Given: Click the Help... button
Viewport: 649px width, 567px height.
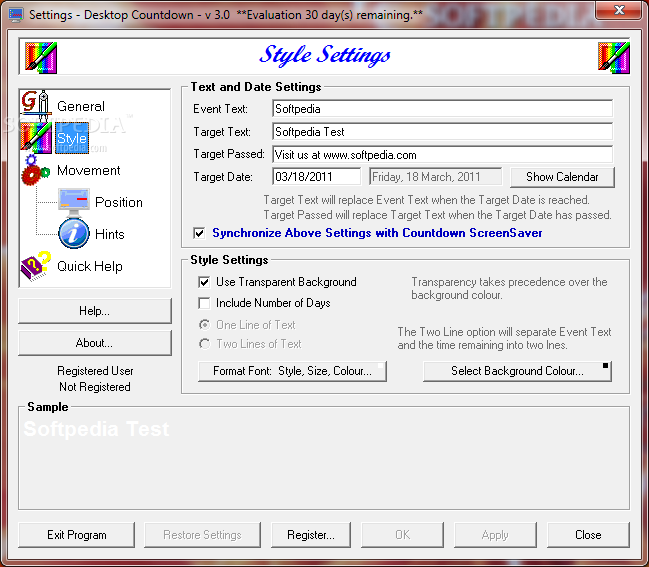Looking at the screenshot, I should point(95,311).
